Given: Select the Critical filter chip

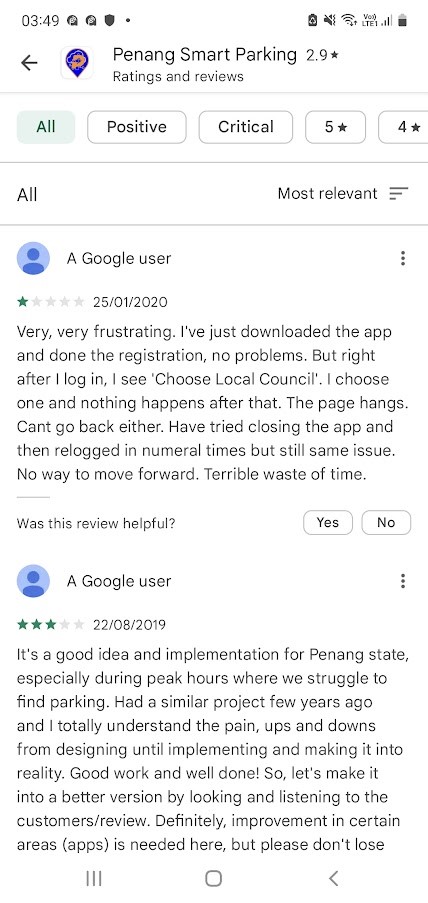Looking at the screenshot, I should [x=246, y=127].
